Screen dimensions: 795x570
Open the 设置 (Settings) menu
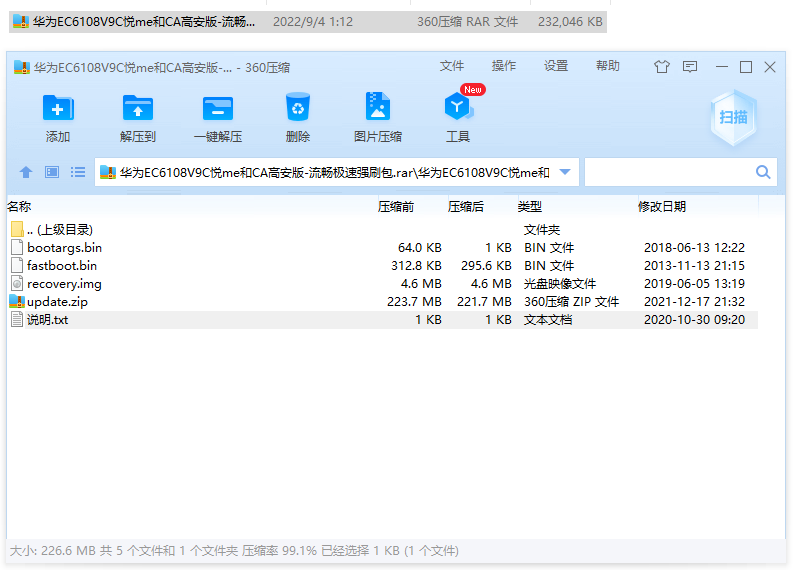556,66
